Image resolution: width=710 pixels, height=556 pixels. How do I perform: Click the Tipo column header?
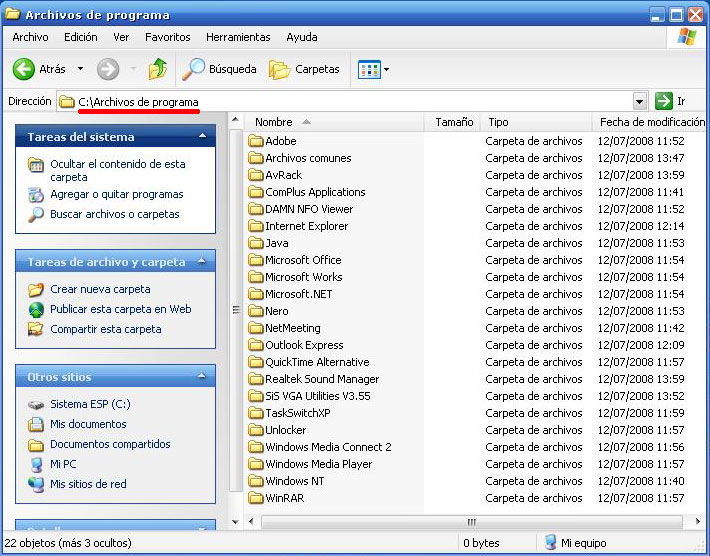pos(536,122)
